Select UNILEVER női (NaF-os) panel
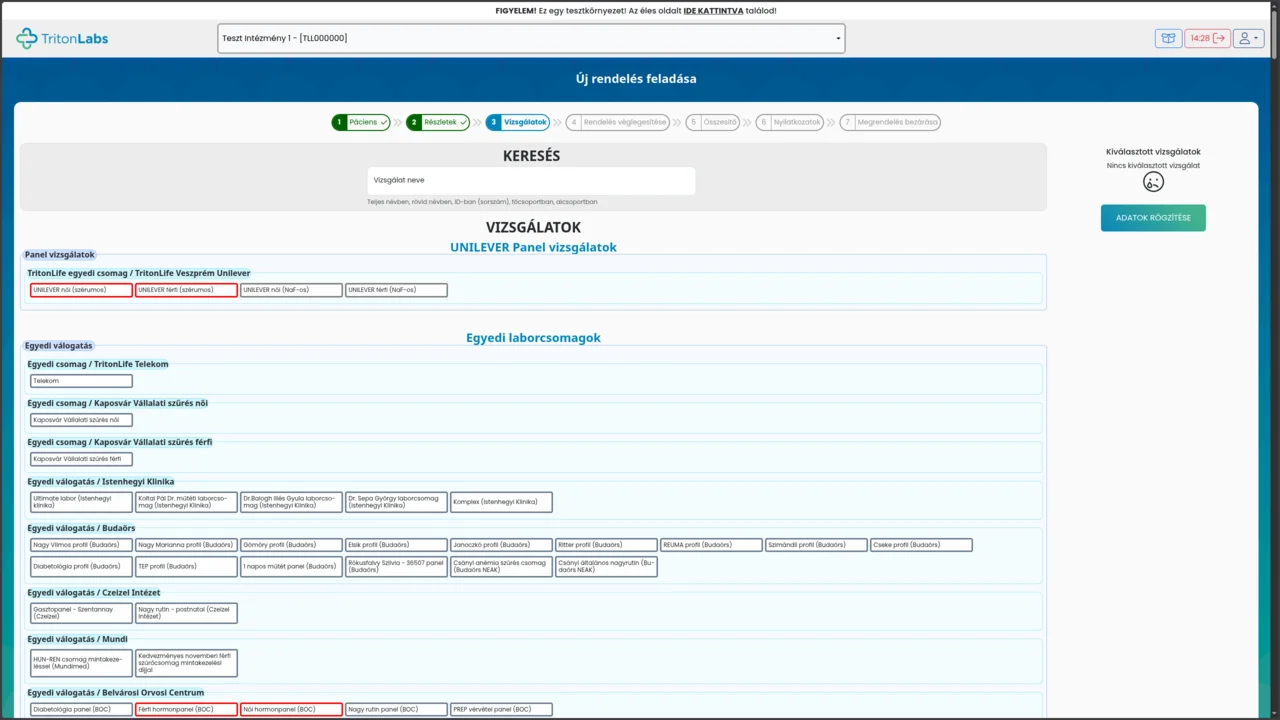Image resolution: width=1280 pixels, height=720 pixels. (x=291, y=290)
